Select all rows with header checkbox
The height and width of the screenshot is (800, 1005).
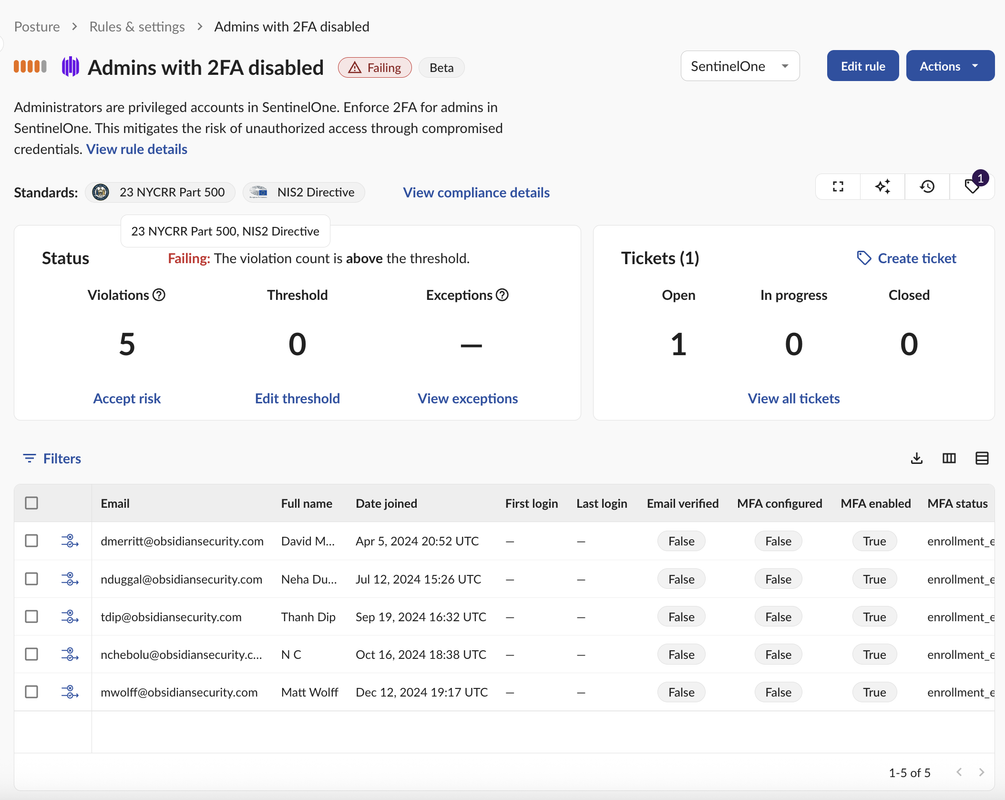(31, 503)
